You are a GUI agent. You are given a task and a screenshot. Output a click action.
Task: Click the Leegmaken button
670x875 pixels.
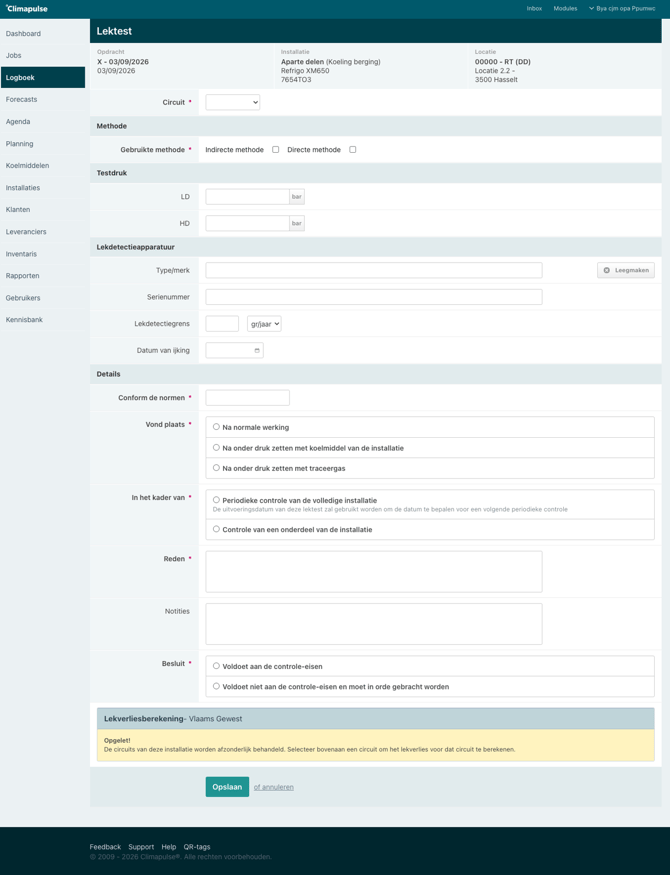626,270
